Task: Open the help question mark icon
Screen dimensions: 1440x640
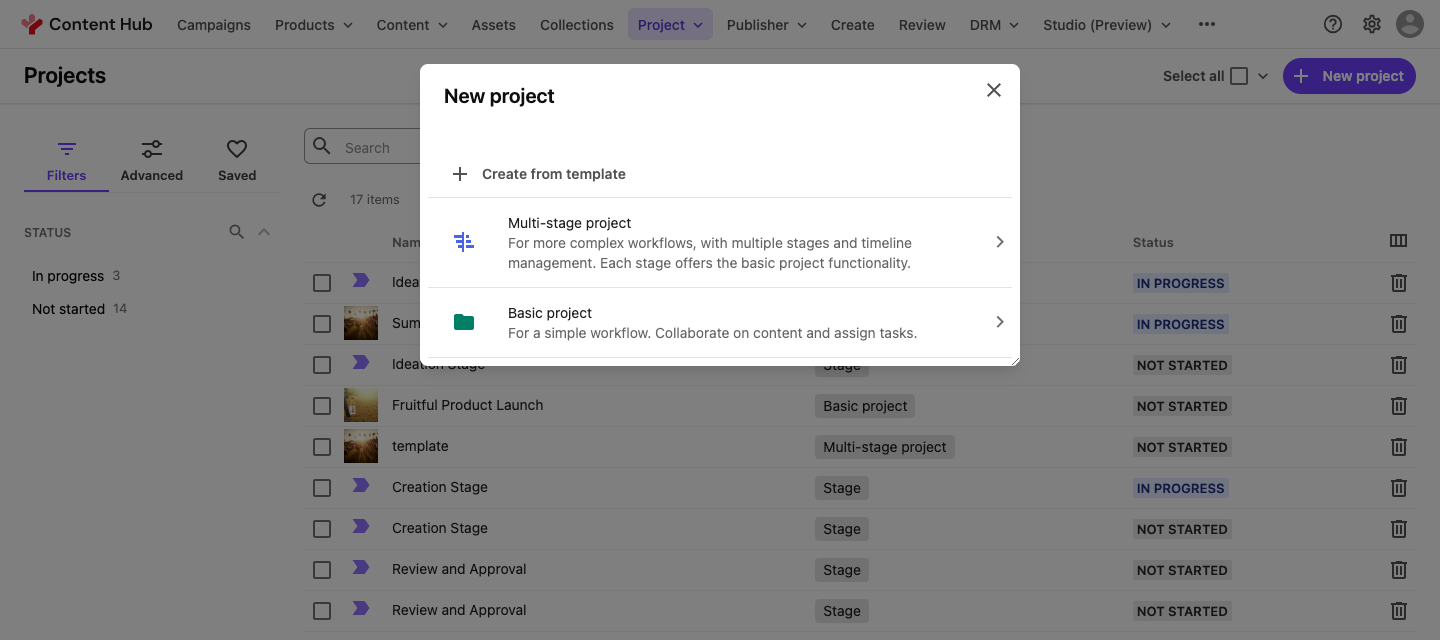Action: coord(1332,23)
